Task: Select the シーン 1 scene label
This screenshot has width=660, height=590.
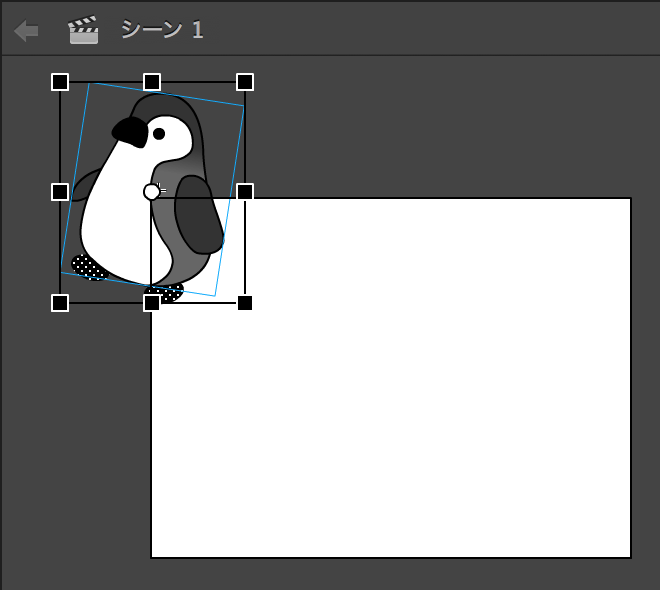Action: coord(162,30)
